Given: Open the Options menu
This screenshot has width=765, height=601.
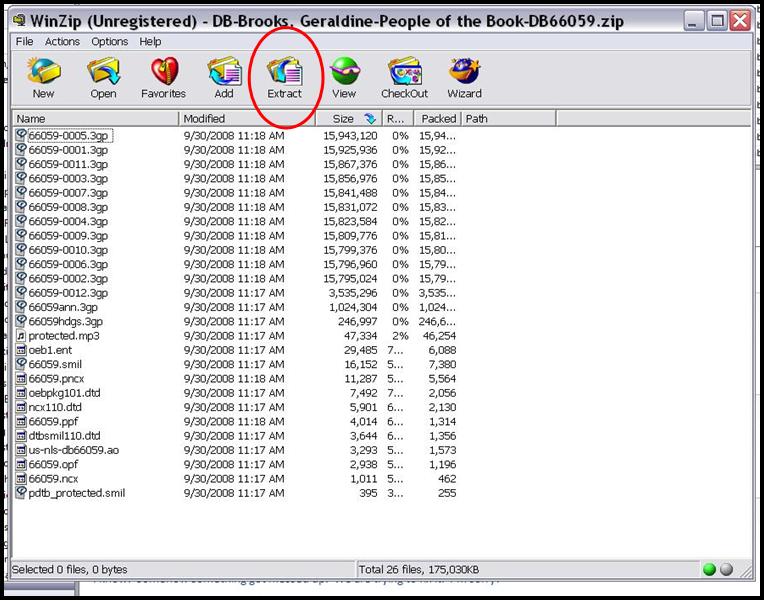Looking at the screenshot, I should pyautogui.click(x=109, y=41).
